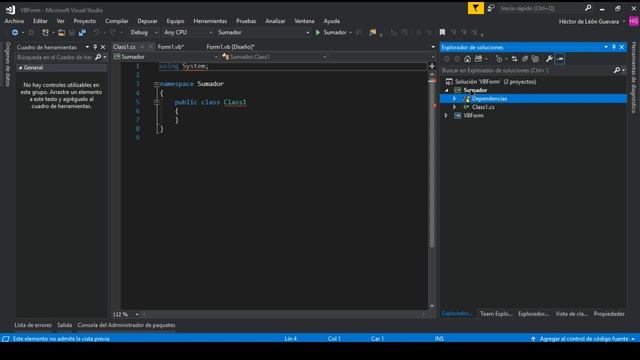Open the Compilar menu
Screen dimensions: 640x360
point(117,21)
